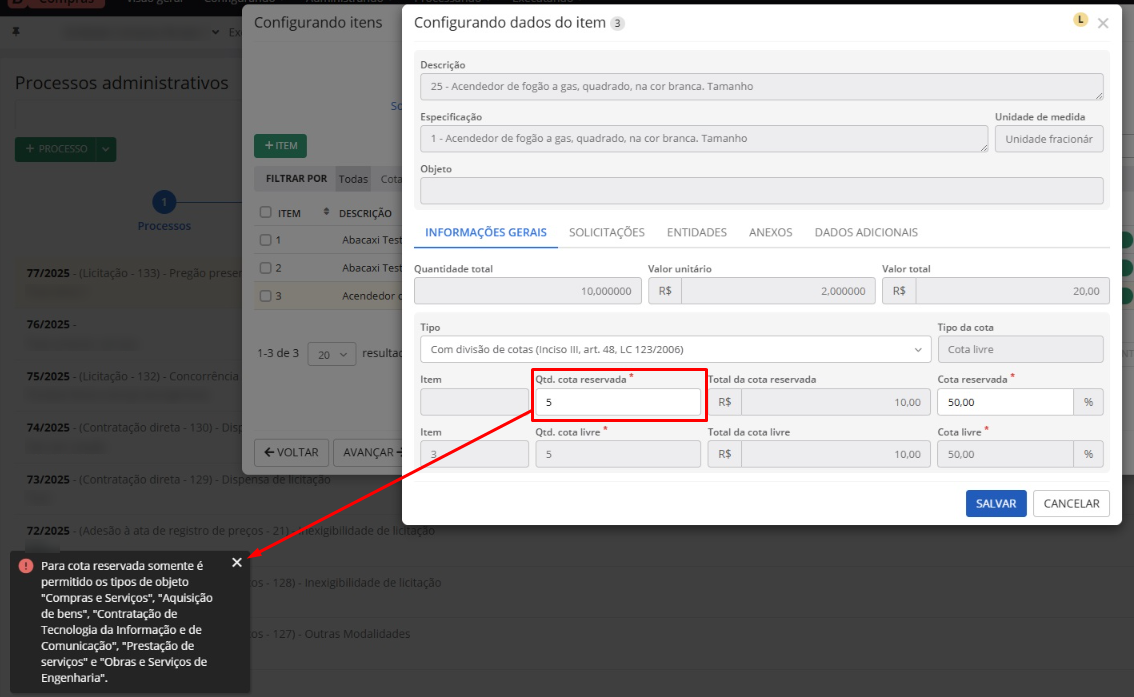Click the Total da cota livre field
This screenshot has height=697, width=1134.
point(836,454)
